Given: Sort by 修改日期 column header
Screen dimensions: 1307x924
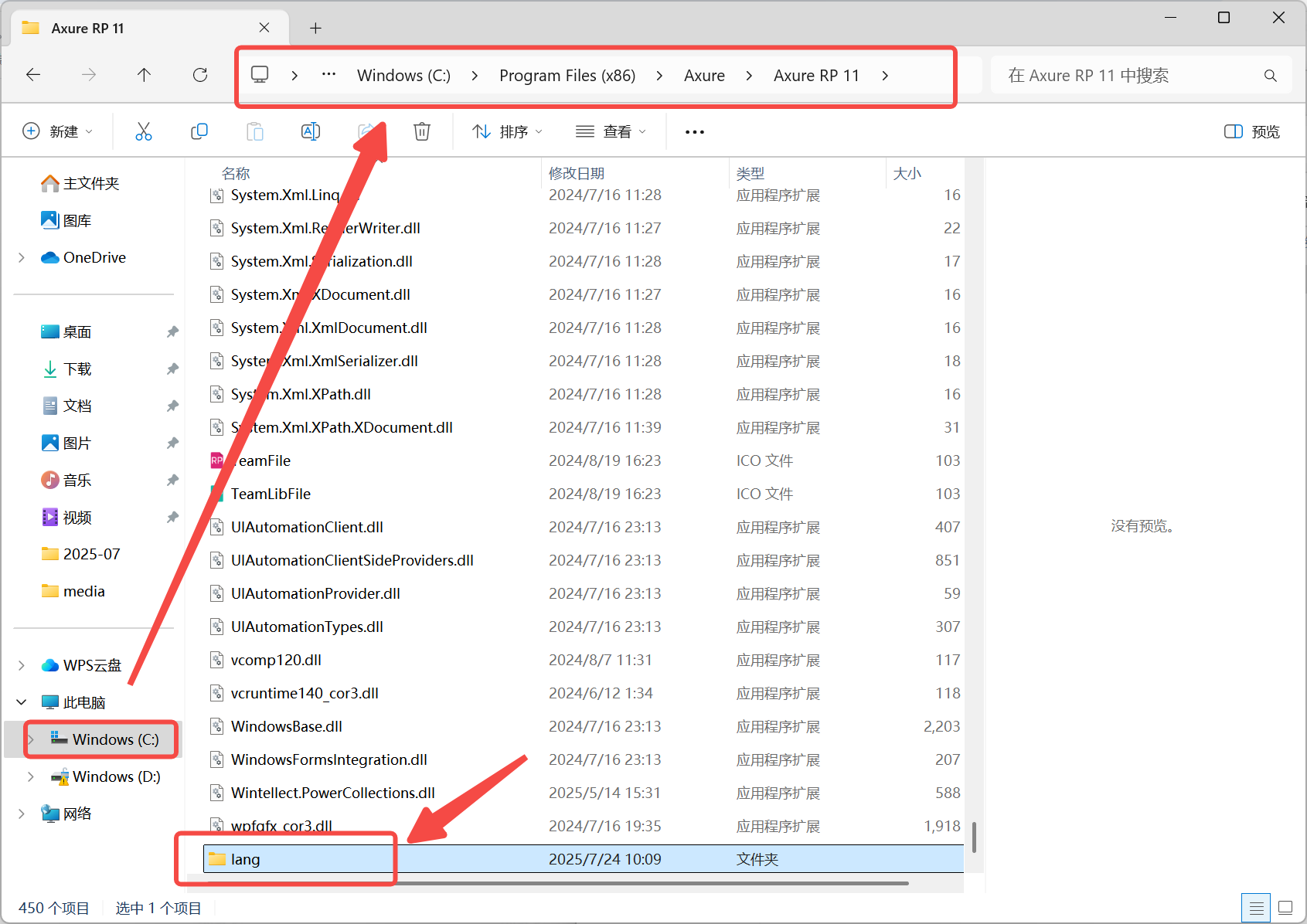Looking at the screenshot, I should 577,173.
